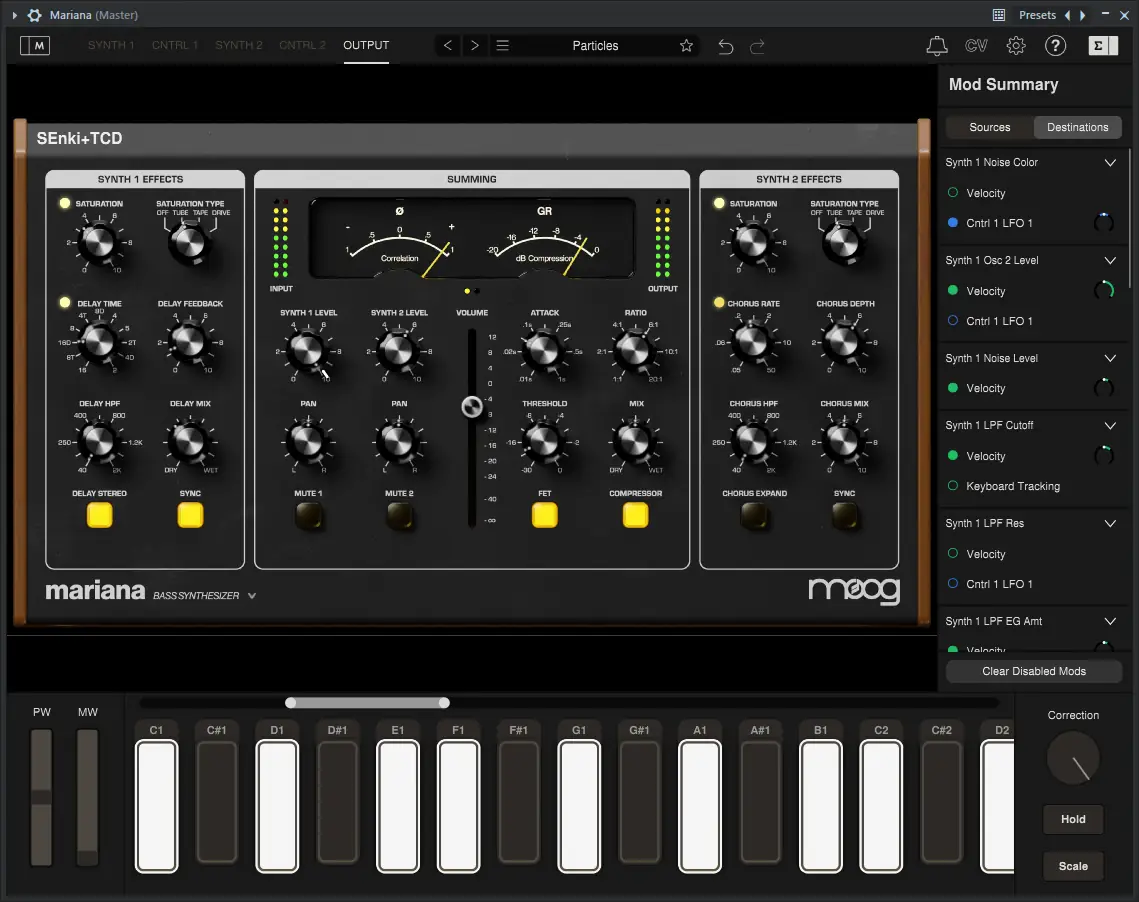Click the compressor Threshold knob
The height and width of the screenshot is (902, 1139).
[x=544, y=442]
